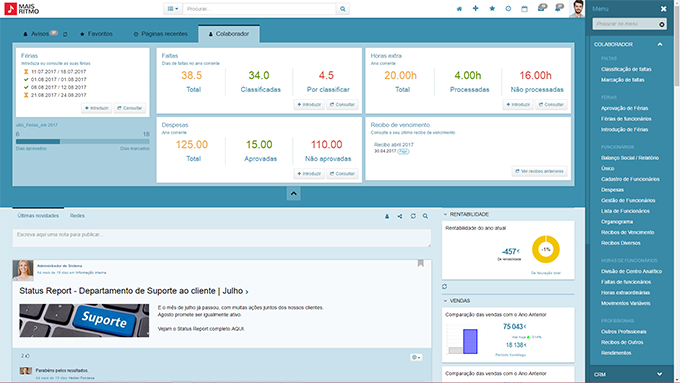This screenshot has height=383, width=680.
Task: Click Introduzir in the Horas extra card
Action: 518,105
